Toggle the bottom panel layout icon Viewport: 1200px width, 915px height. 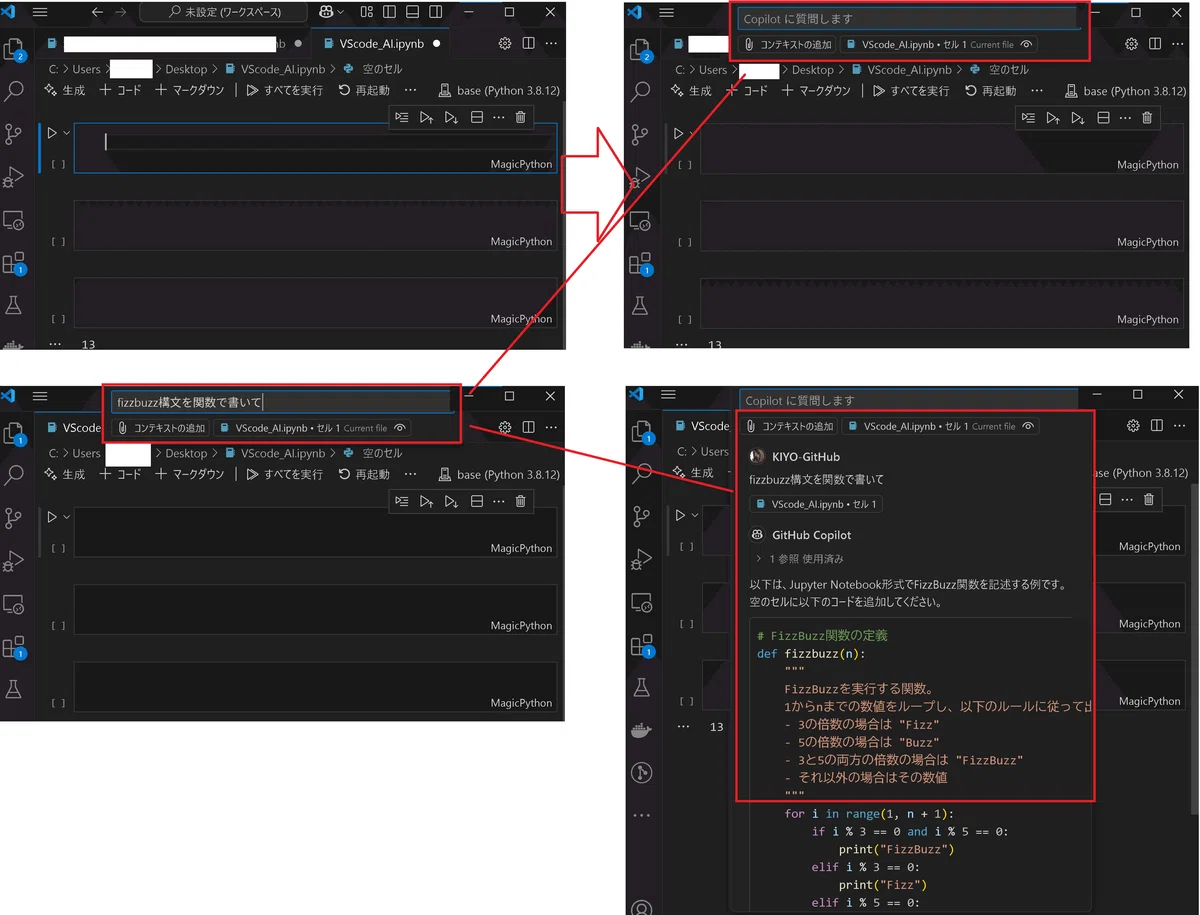(414, 12)
